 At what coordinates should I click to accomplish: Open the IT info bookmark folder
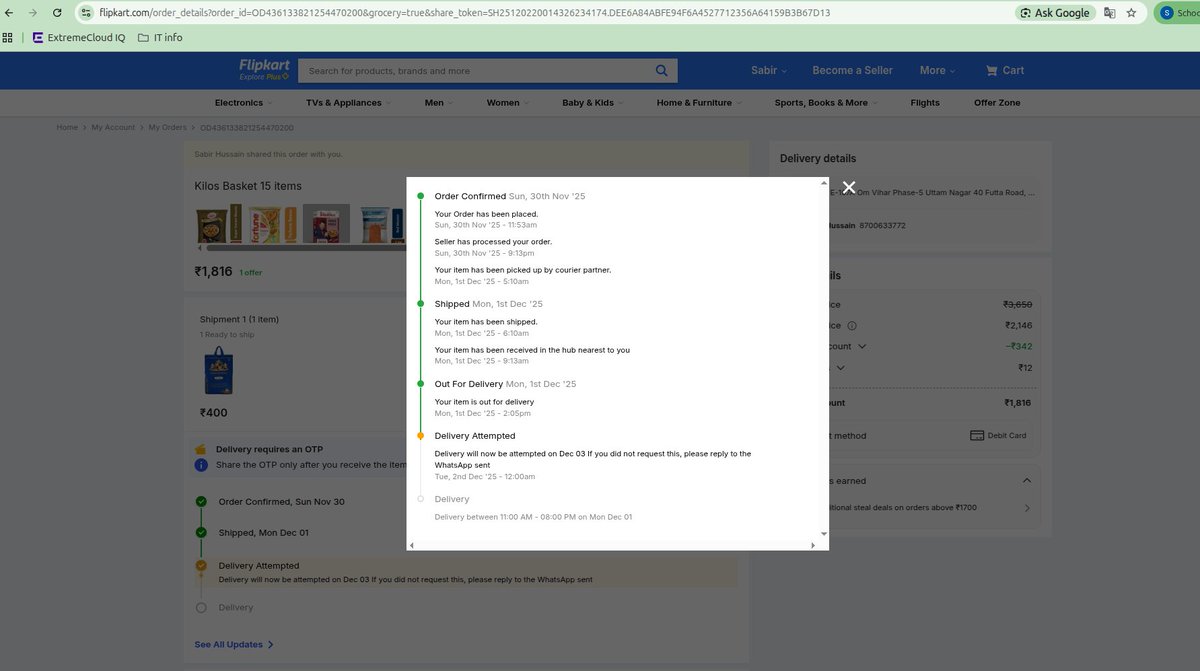(160, 37)
